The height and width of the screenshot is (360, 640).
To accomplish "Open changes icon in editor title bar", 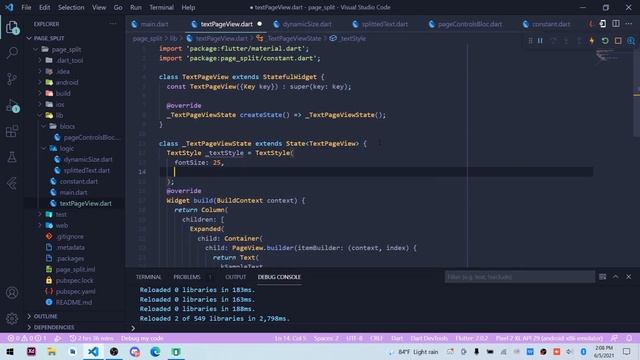I will (602, 24).
